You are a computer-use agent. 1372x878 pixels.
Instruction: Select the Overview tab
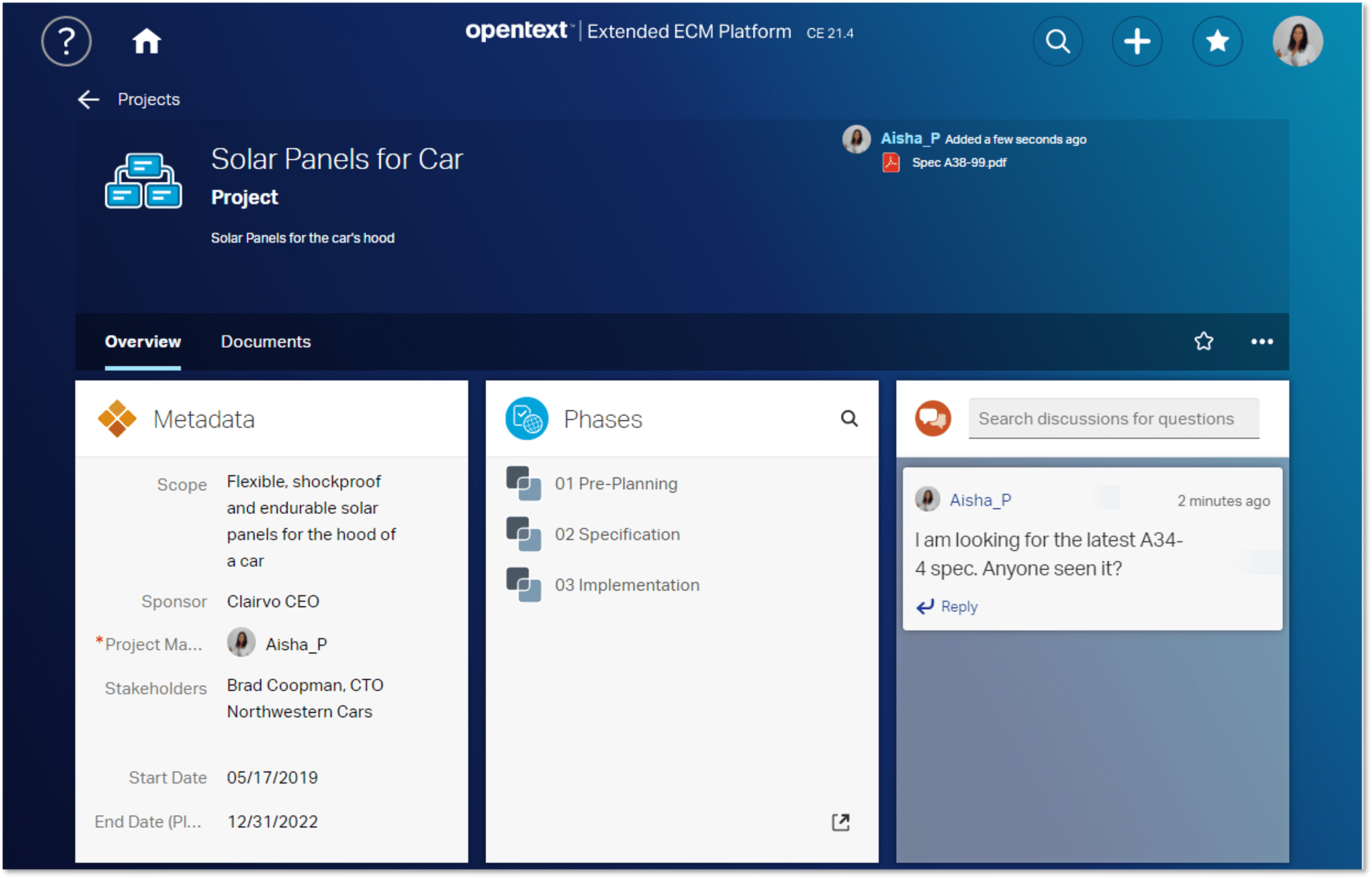(142, 342)
